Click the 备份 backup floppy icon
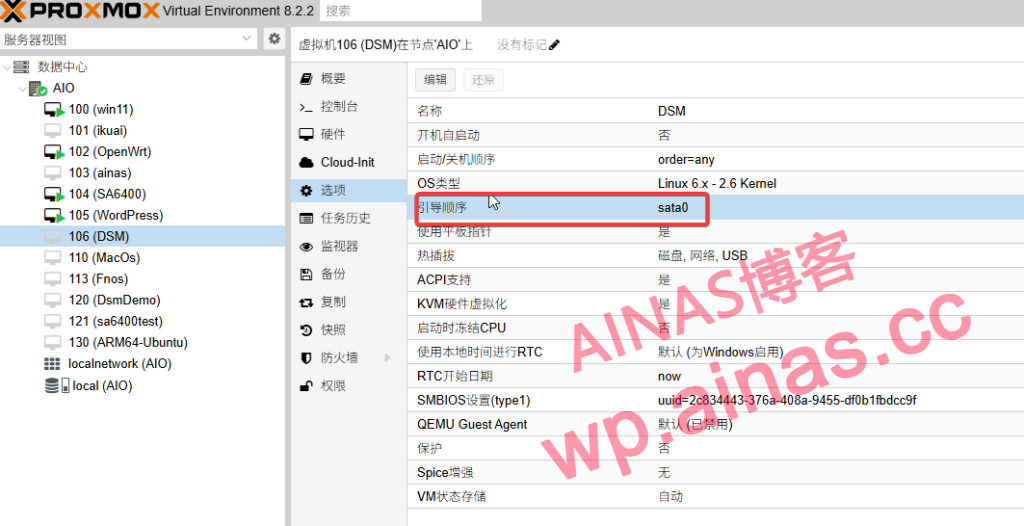 click(306, 274)
